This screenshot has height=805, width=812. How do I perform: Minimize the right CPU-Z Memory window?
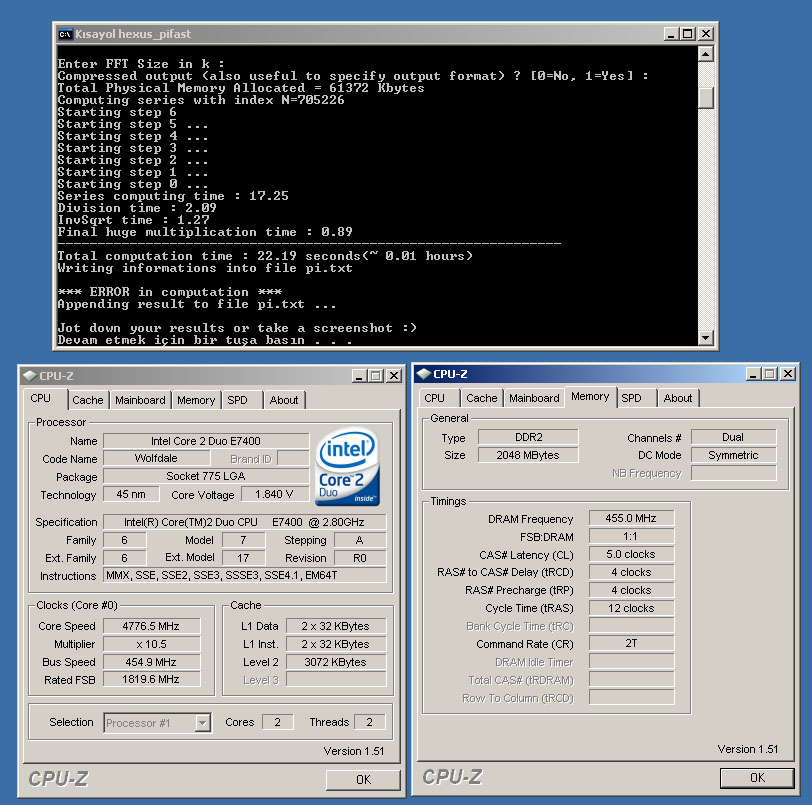click(753, 373)
